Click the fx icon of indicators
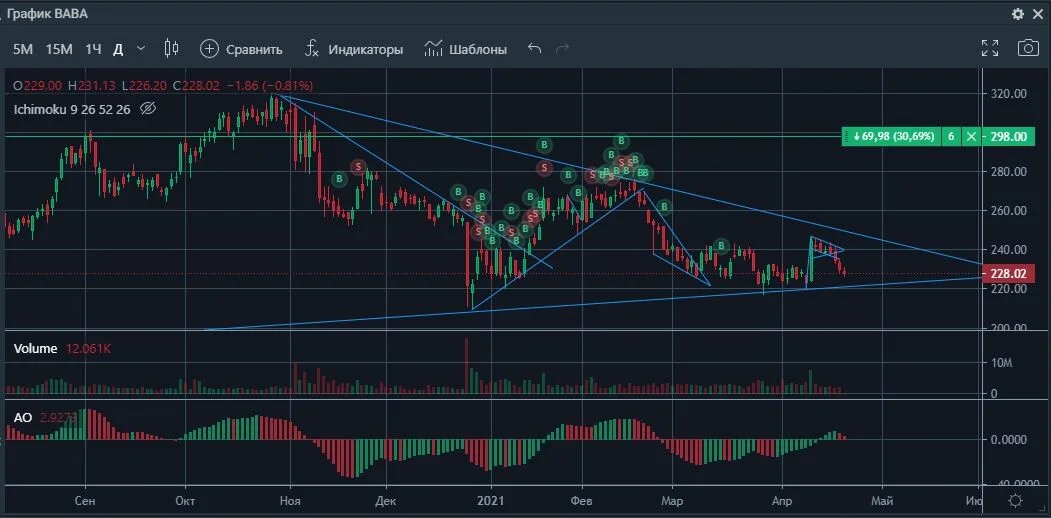The image size is (1051, 518). (x=312, y=49)
